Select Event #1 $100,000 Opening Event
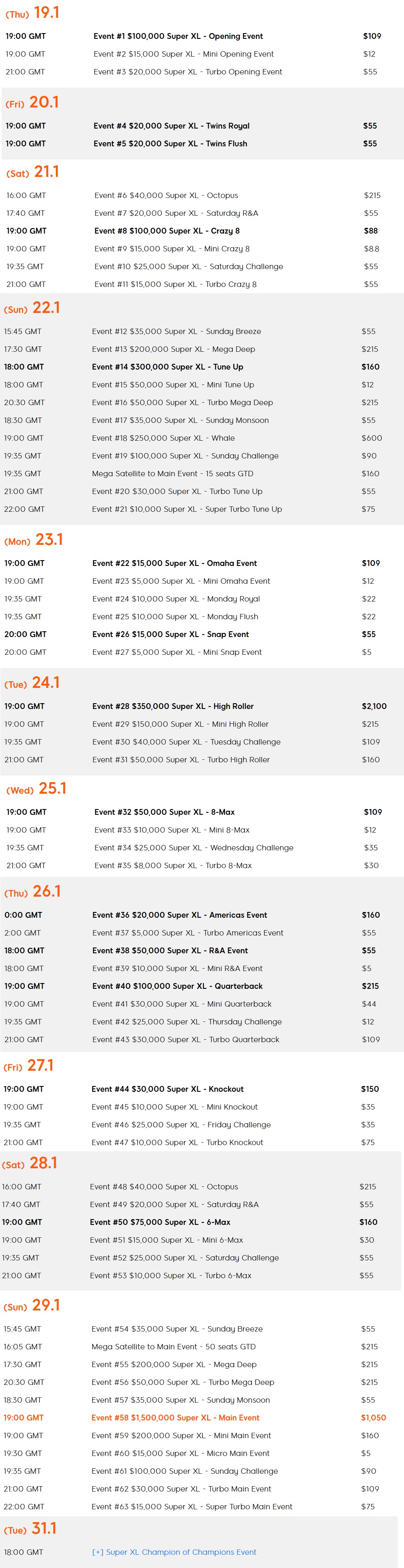Viewport: 404px width, 1568px height. pos(178,36)
